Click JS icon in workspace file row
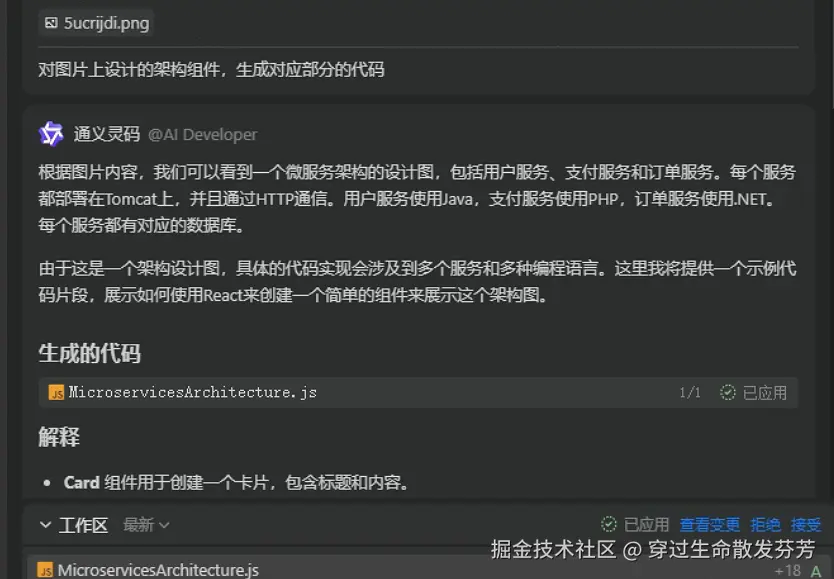Screen dimensions: 834x579 click(x=45, y=570)
